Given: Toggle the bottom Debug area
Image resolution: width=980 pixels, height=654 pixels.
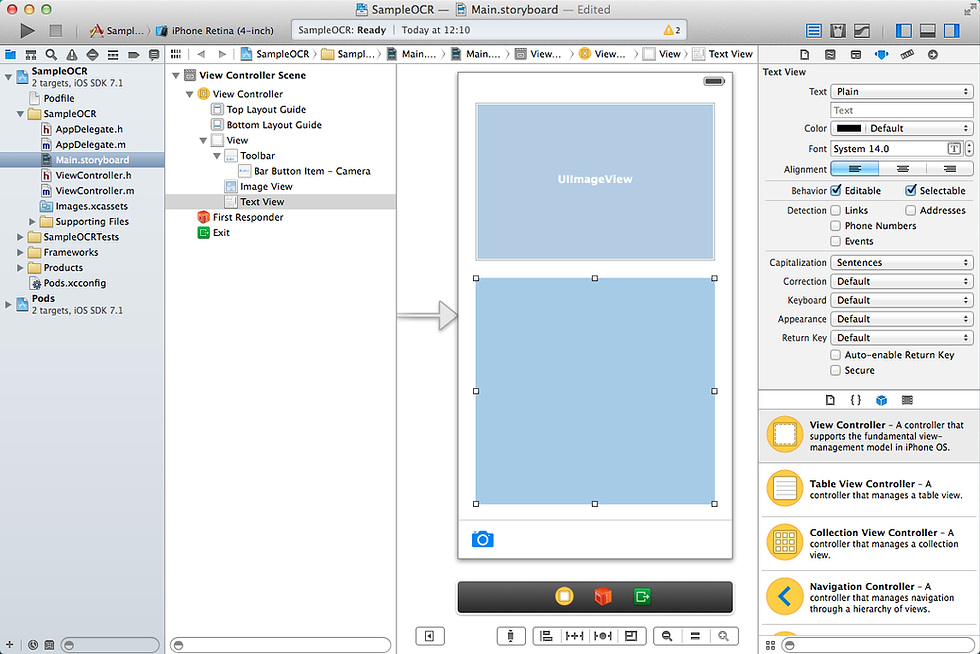Looking at the screenshot, I should [x=928, y=31].
